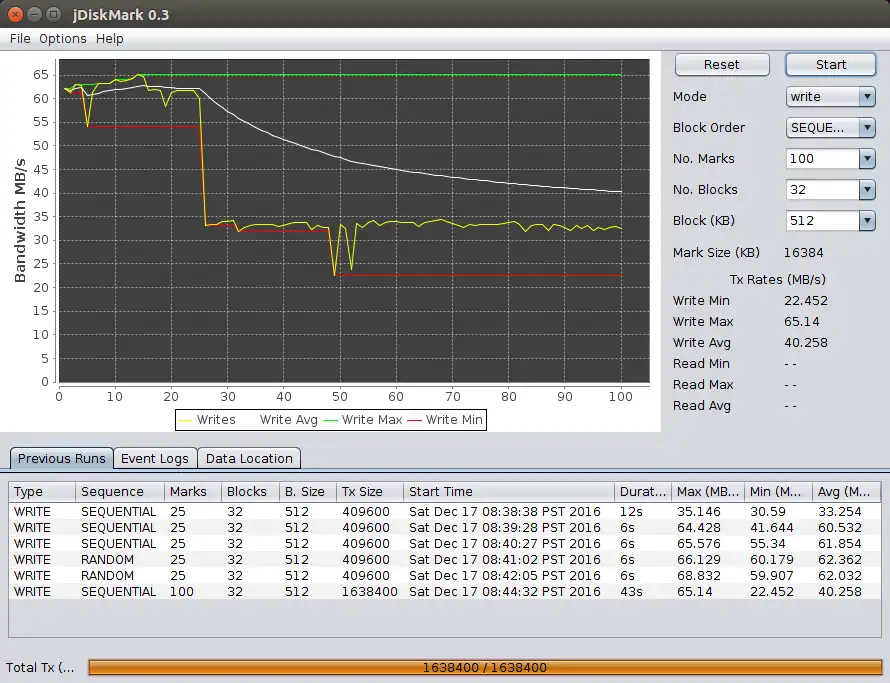Open the Options menu
Screen dimensions: 890x683
(x=63, y=39)
